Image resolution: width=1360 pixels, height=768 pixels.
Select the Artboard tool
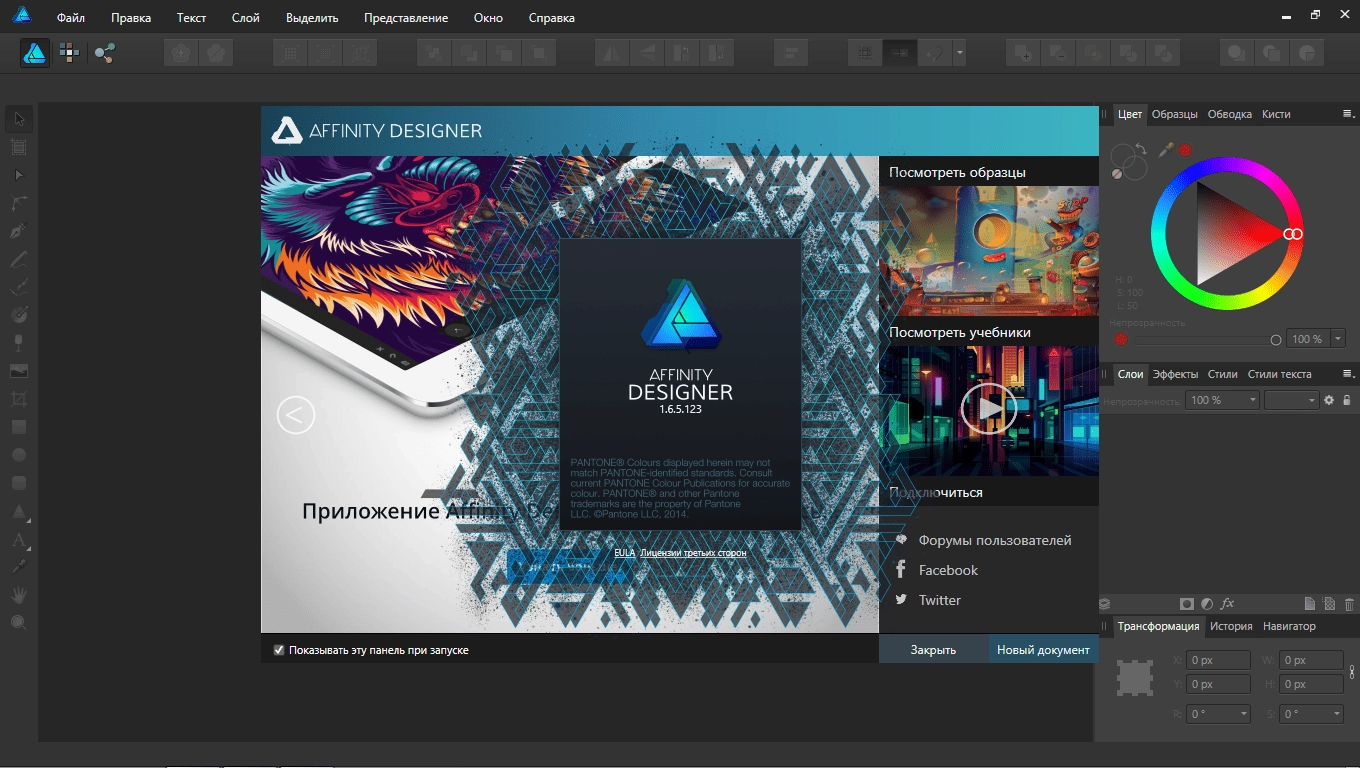(x=18, y=147)
